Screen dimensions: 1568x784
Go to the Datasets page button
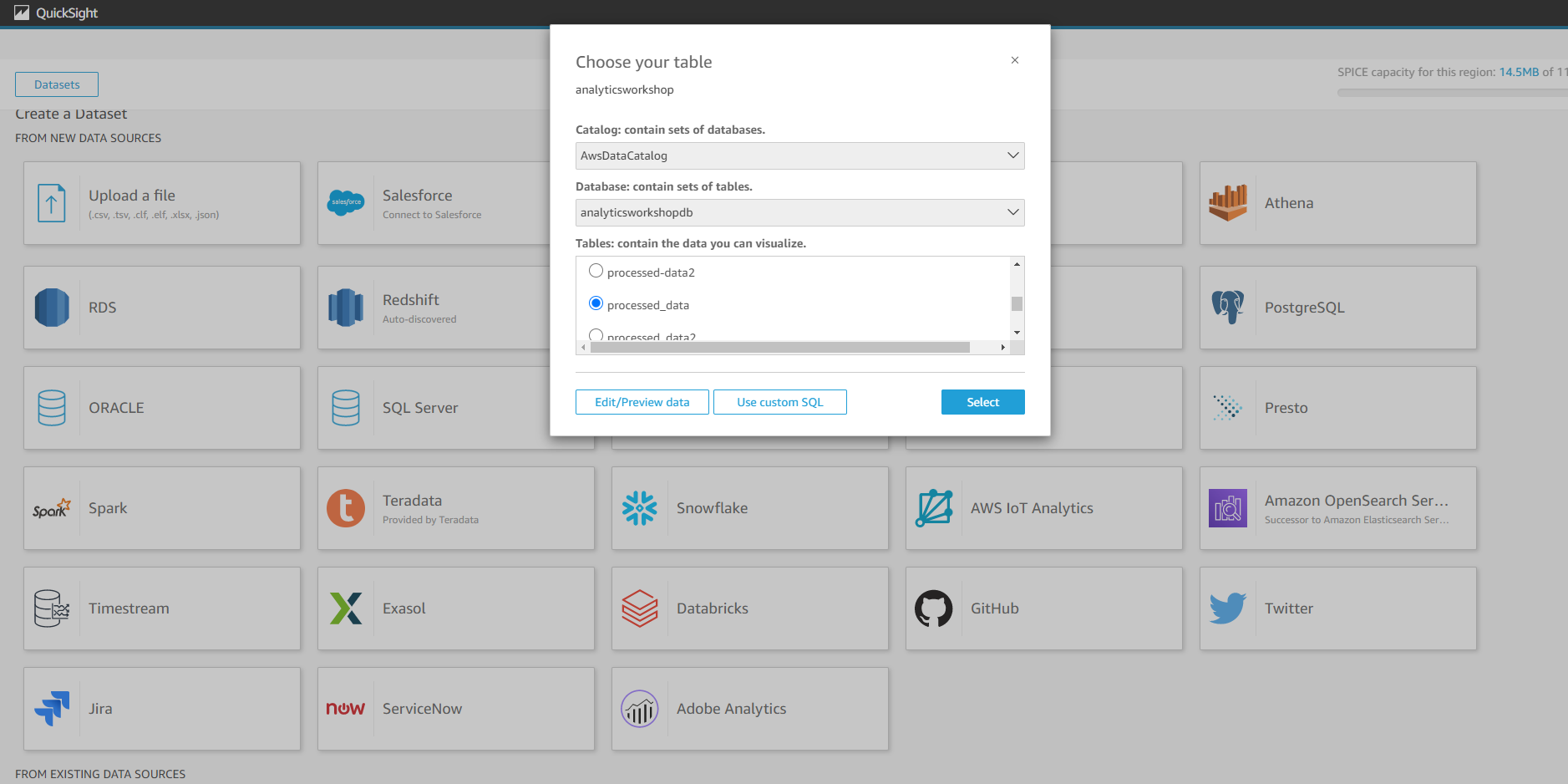[x=57, y=84]
